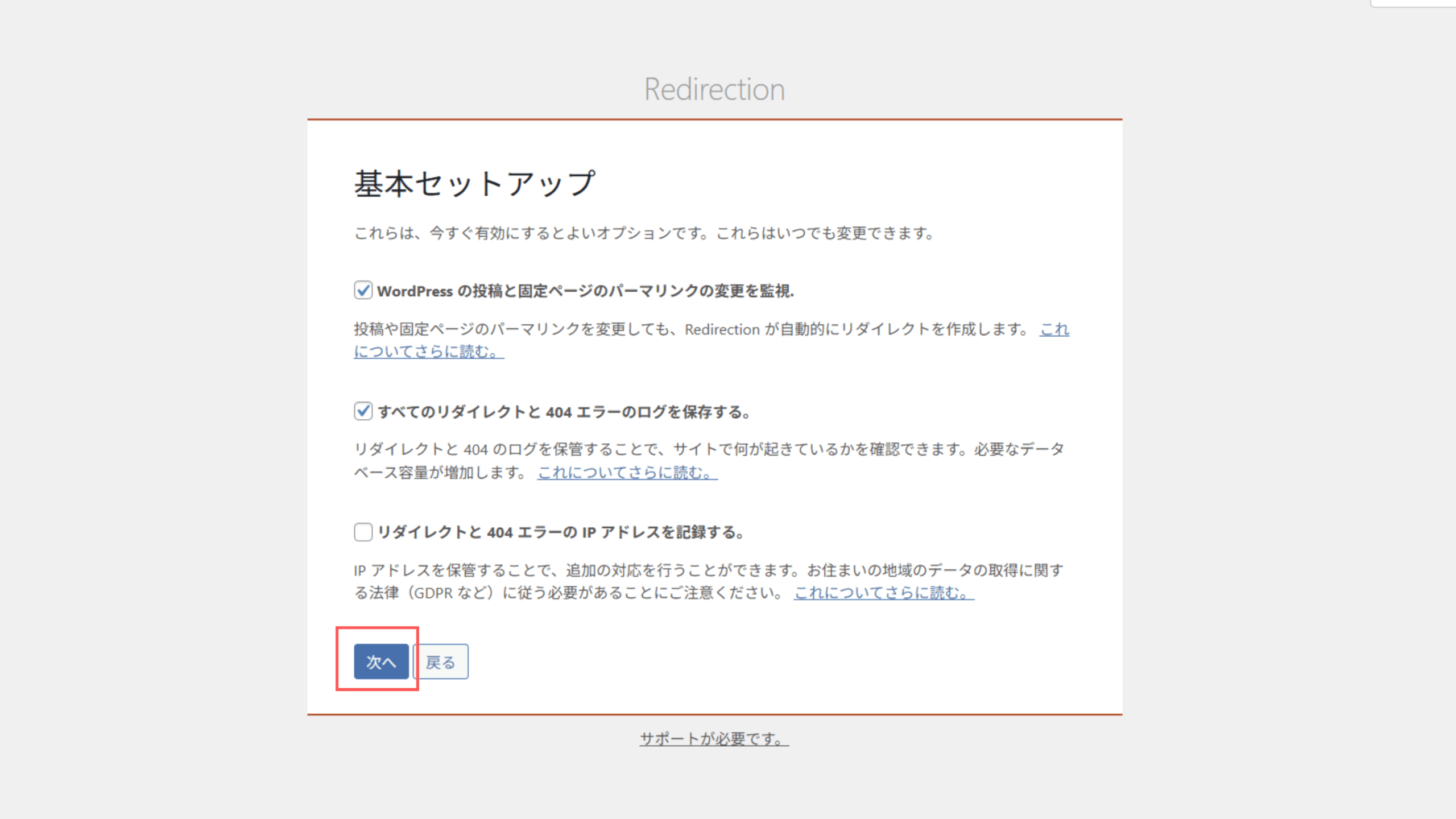1456x819 pixels.
Task: Click the Redirection page title
Action: [x=714, y=89]
